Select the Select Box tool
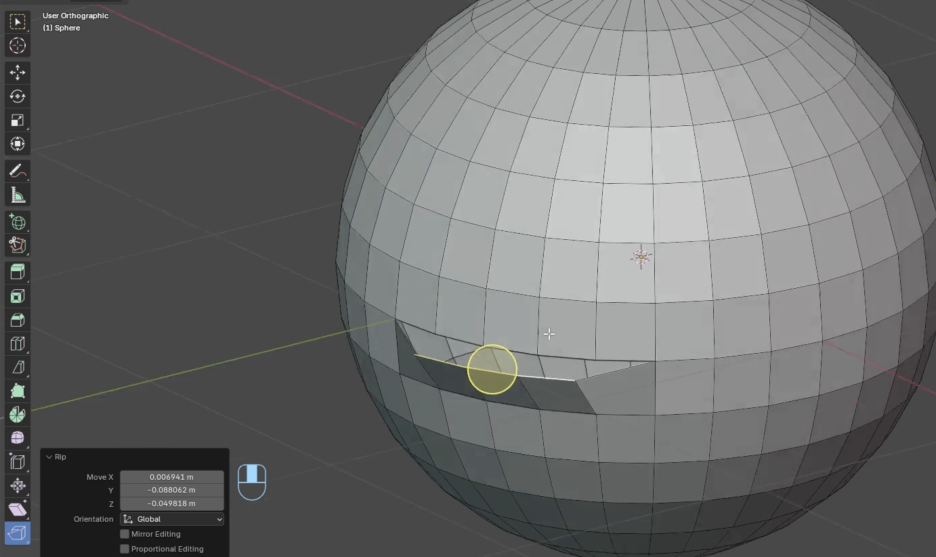The width and height of the screenshot is (936, 557). click(x=17, y=21)
